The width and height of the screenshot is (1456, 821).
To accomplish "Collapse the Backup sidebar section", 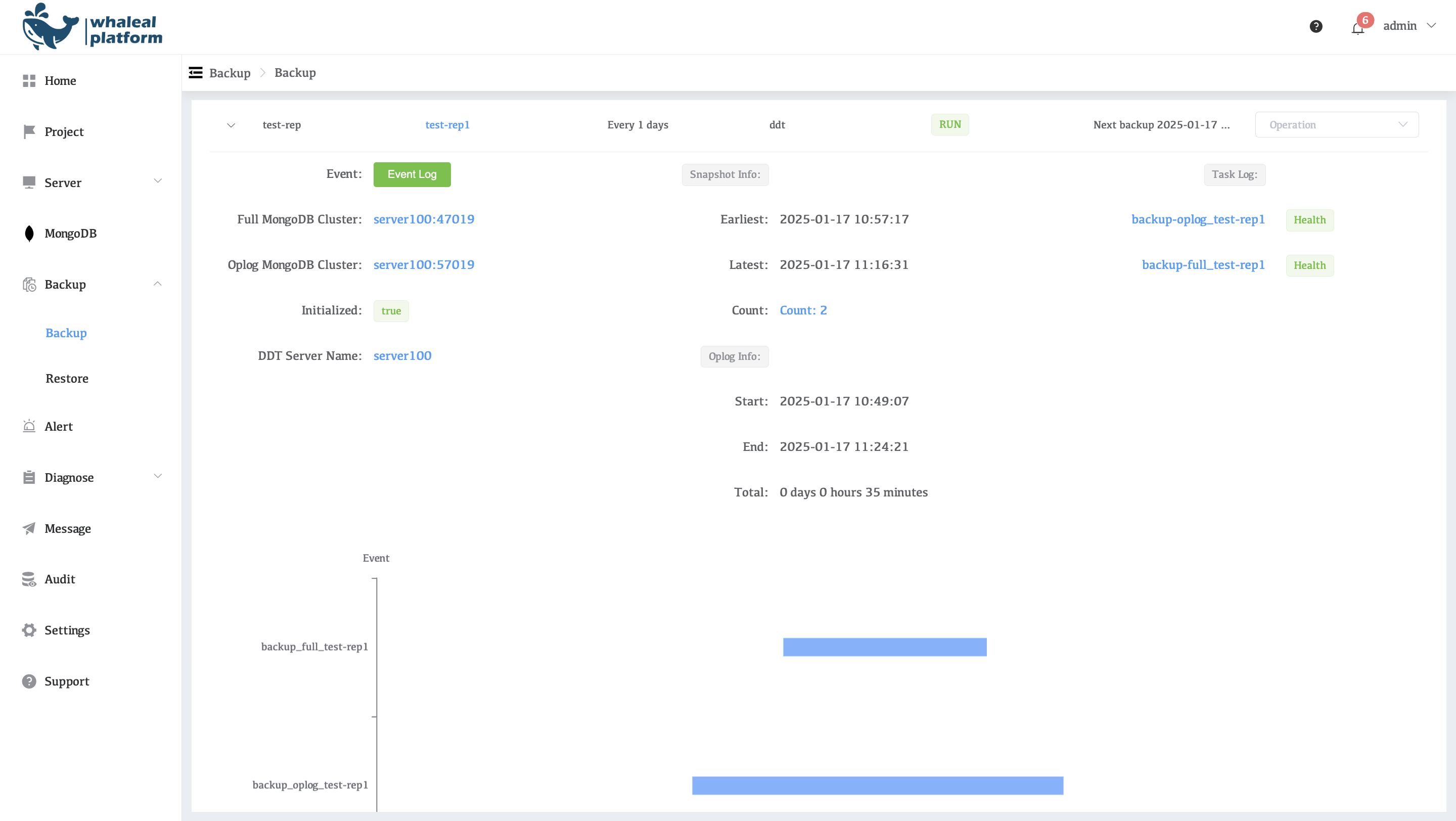I will [158, 283].
